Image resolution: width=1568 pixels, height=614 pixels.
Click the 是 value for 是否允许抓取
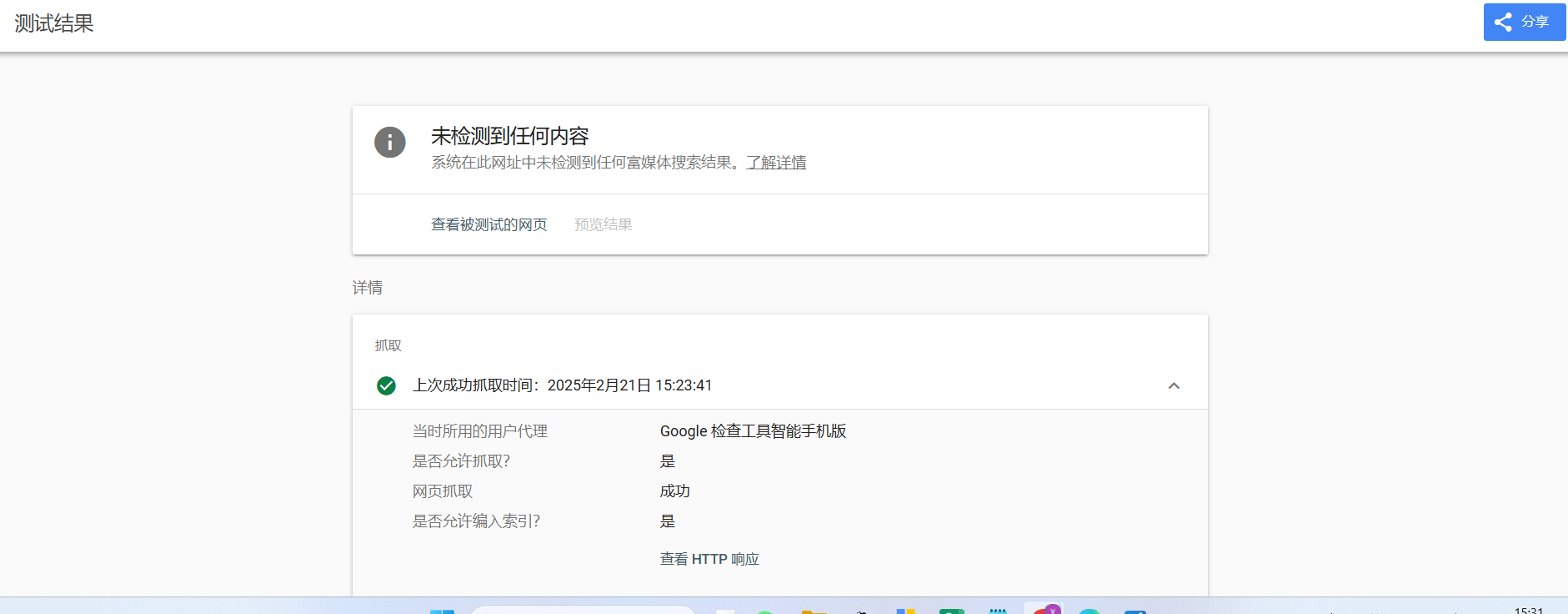[668, 461]
